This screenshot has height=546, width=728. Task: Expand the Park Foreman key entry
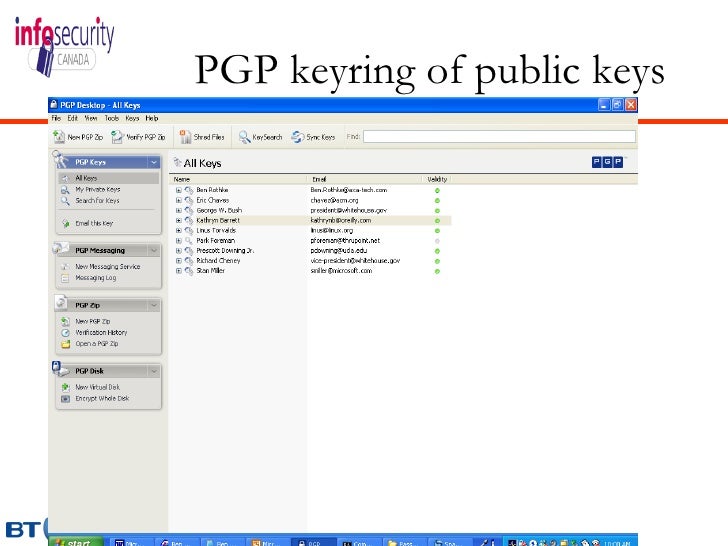[179, 240]
